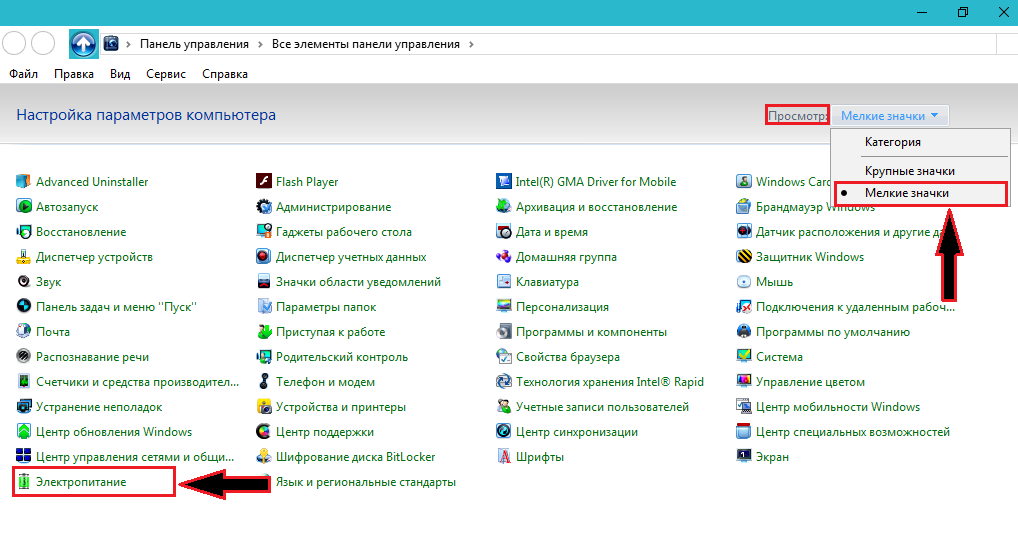Click the up-arrow navigation icon
Screen dimensions: 1018x559
click(83, 43)
